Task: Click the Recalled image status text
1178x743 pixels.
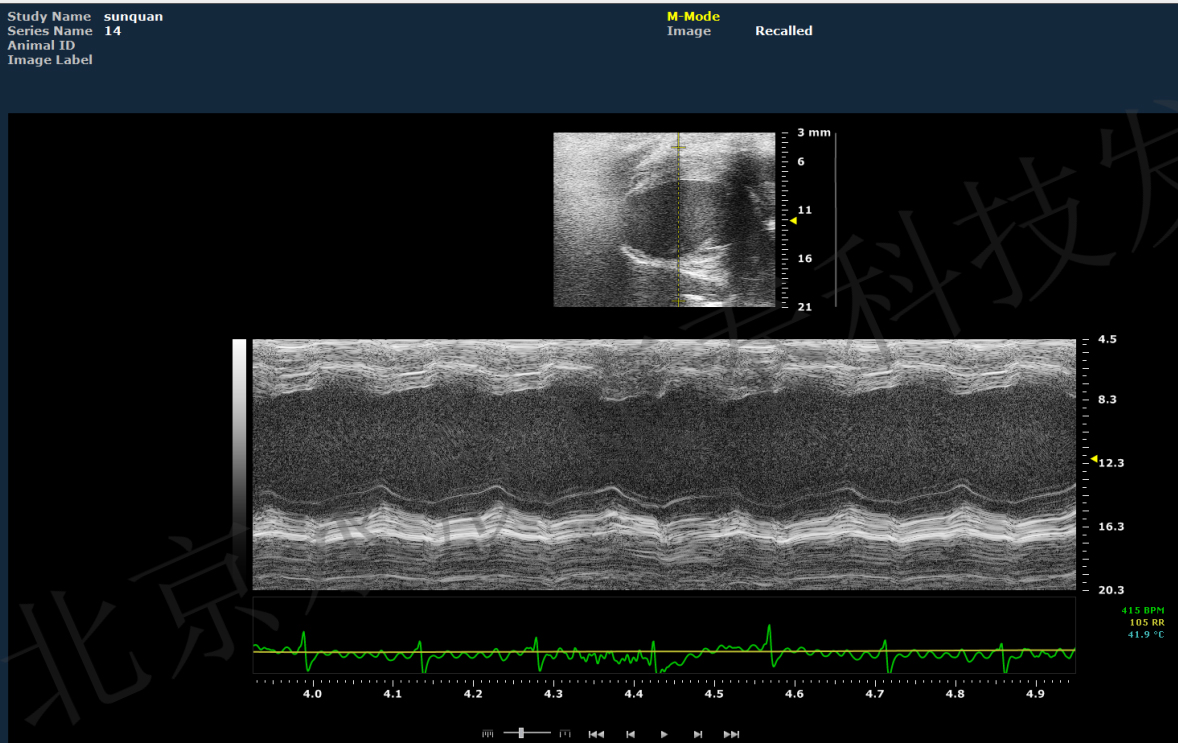Action: (783, 31)
